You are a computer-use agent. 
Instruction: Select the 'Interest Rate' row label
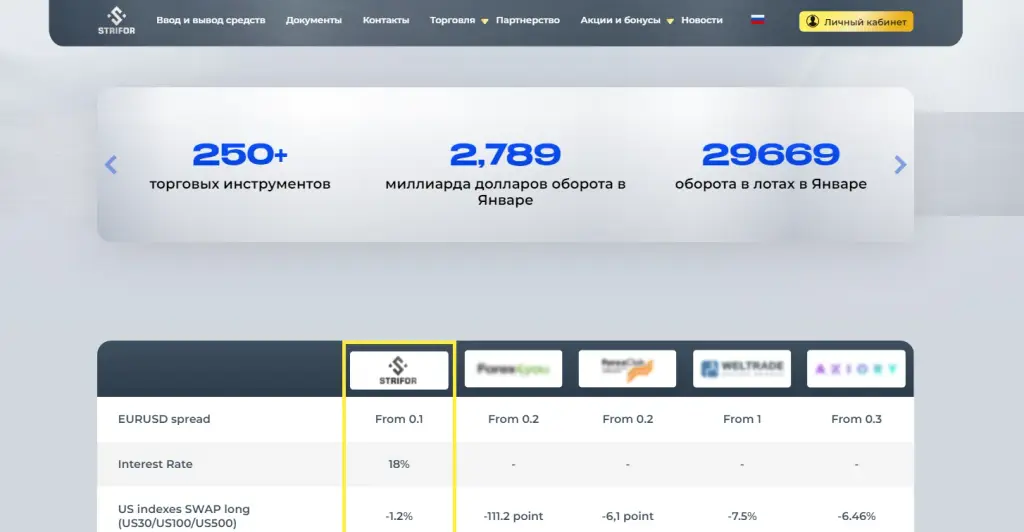155,464
